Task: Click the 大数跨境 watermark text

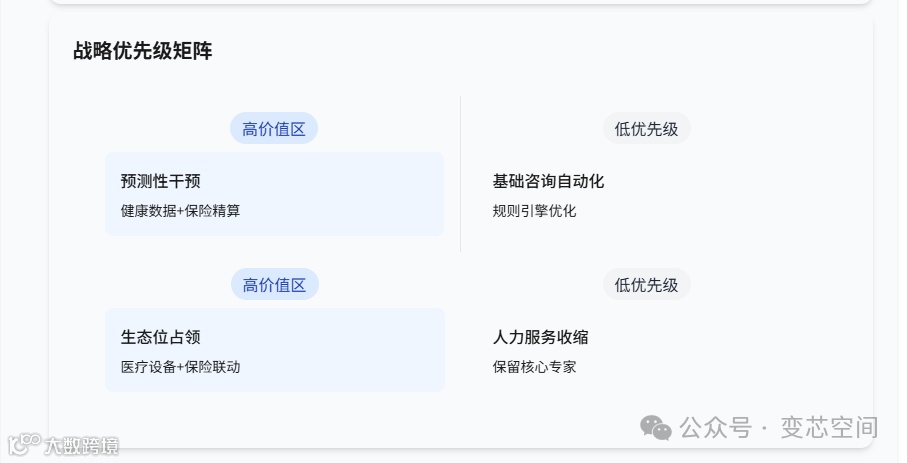Action: click(x=81, y=446)
